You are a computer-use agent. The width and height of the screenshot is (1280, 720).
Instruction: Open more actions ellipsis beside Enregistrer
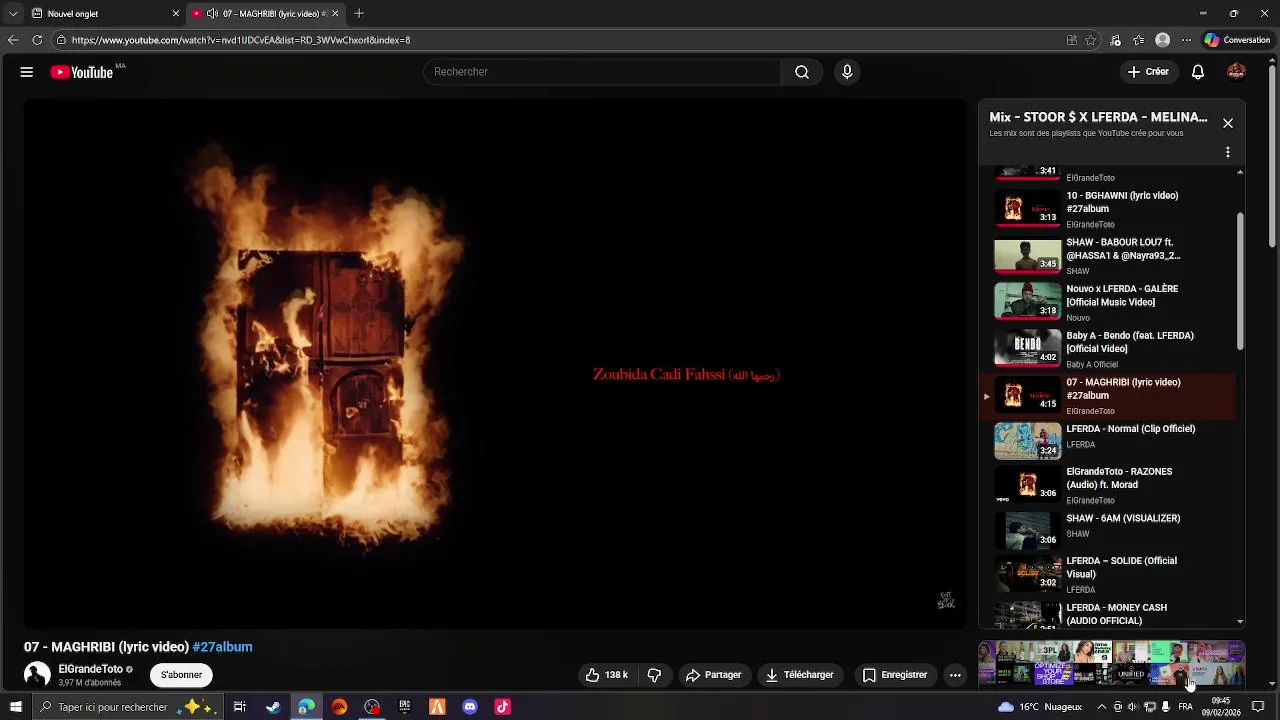point(955,675)
